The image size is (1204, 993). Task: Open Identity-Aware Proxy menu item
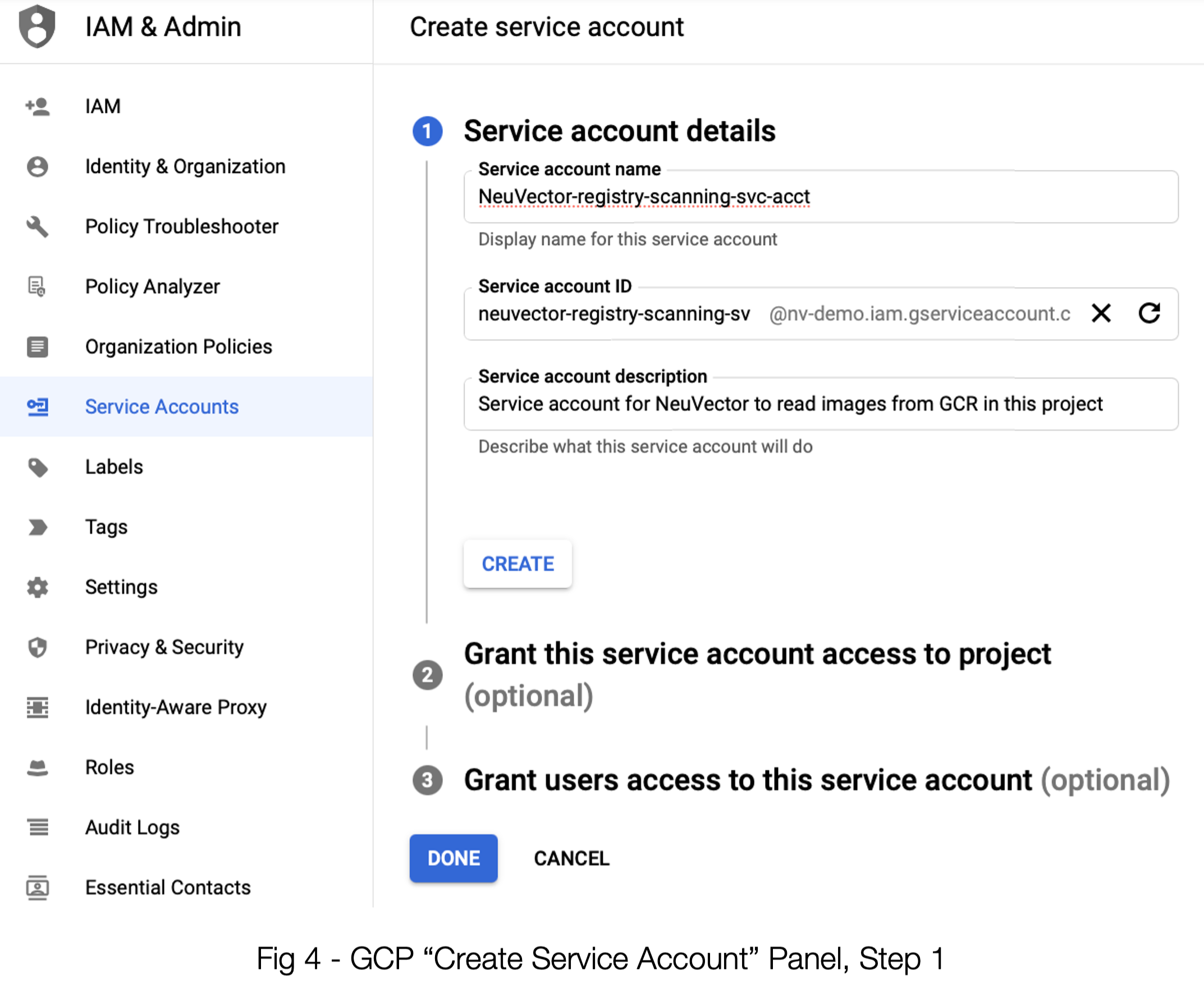176,708
